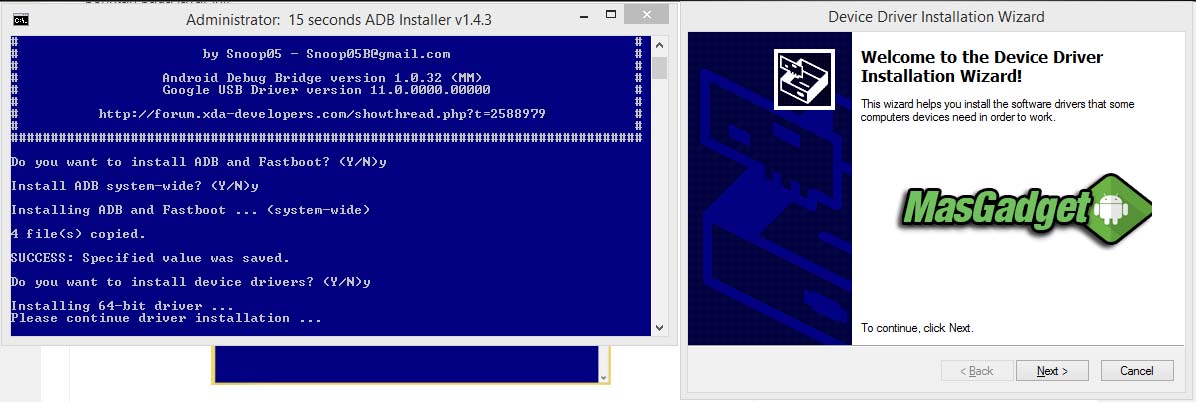Viewport: 1196px width, 402px height.
Task: Click 'Android Debug Bridge version 1.0.32' line
Action: tap(322, 78)
